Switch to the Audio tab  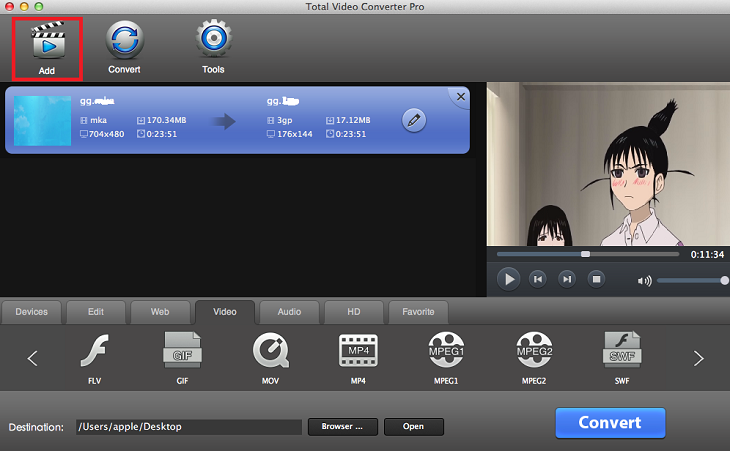pyautogui.click(x=289, y=312)
